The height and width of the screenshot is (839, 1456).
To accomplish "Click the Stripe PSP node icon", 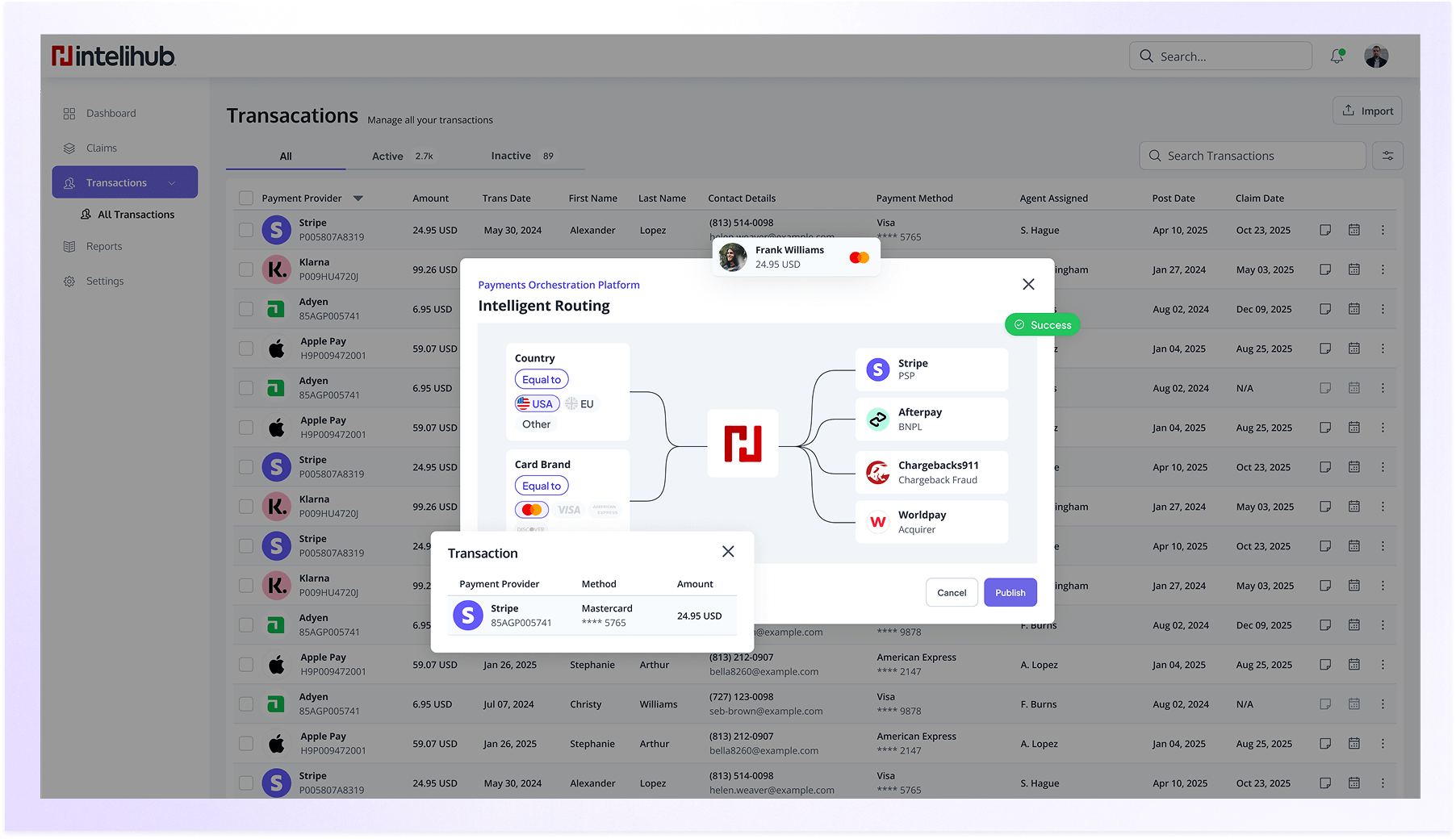I will pos(878,369).
